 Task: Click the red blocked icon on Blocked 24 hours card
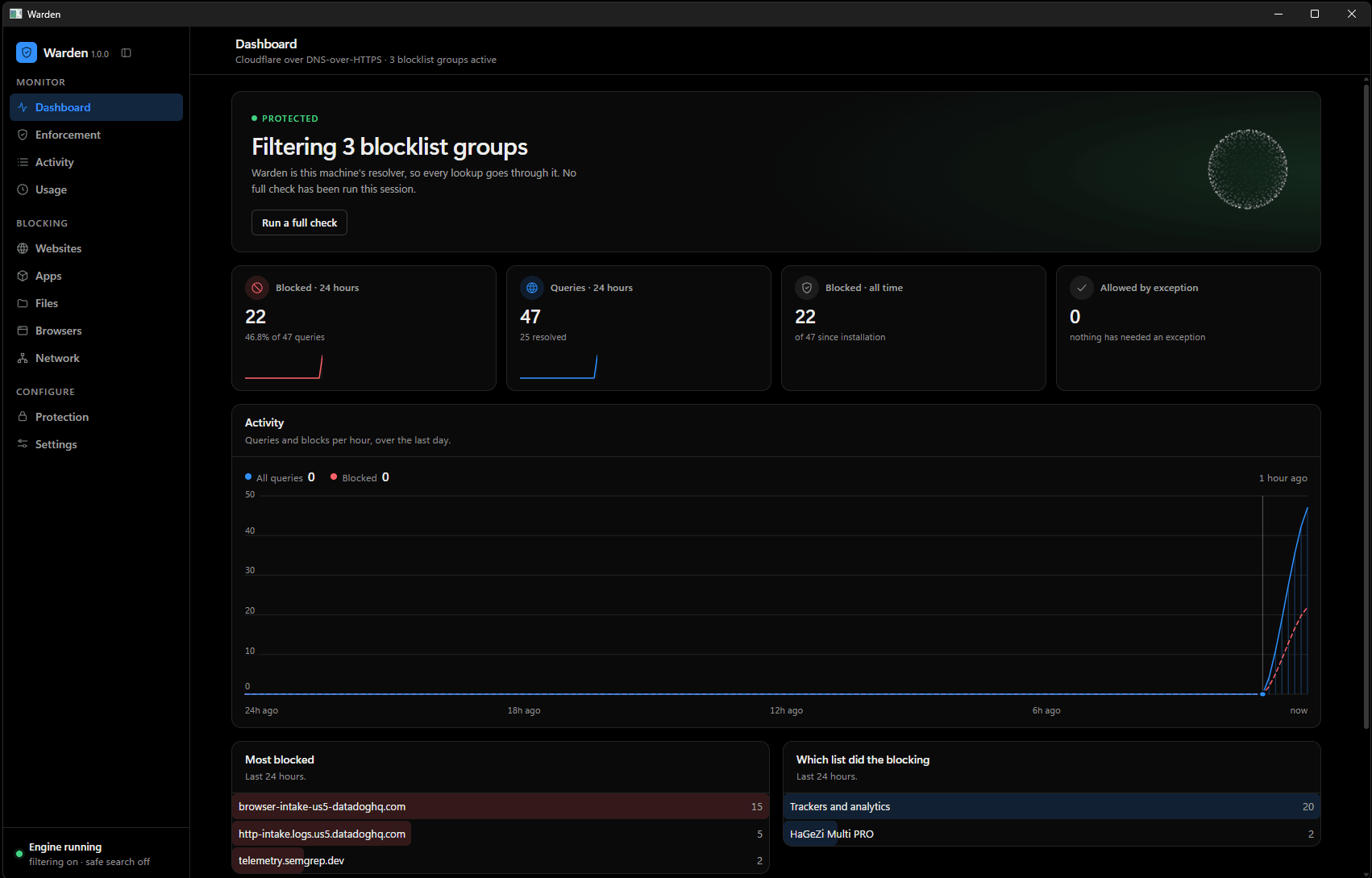click(x=257, y=288)
